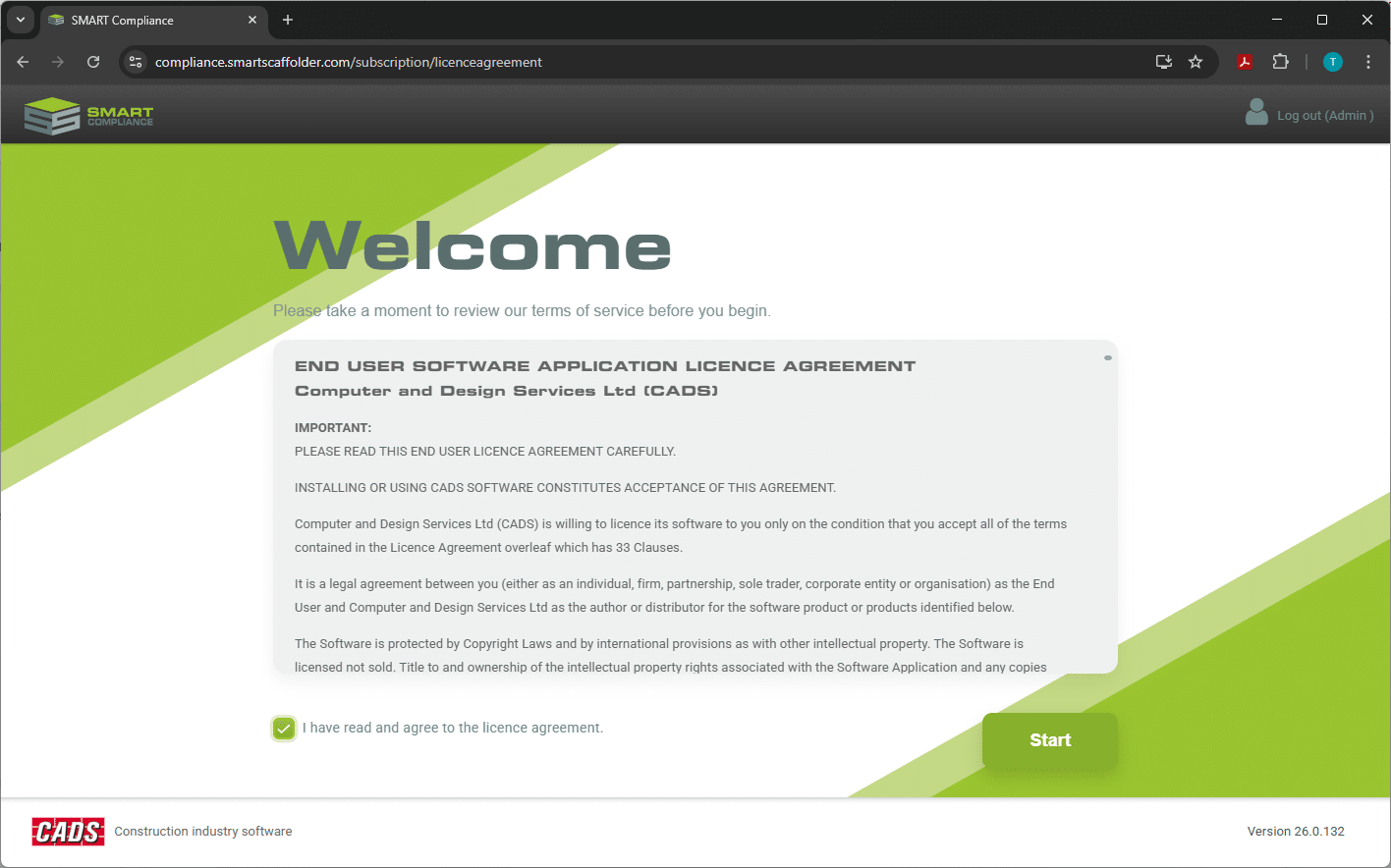Viewport: 1391px width, 868px height.
Task: Go back to previous page
Action: (23, 62)
